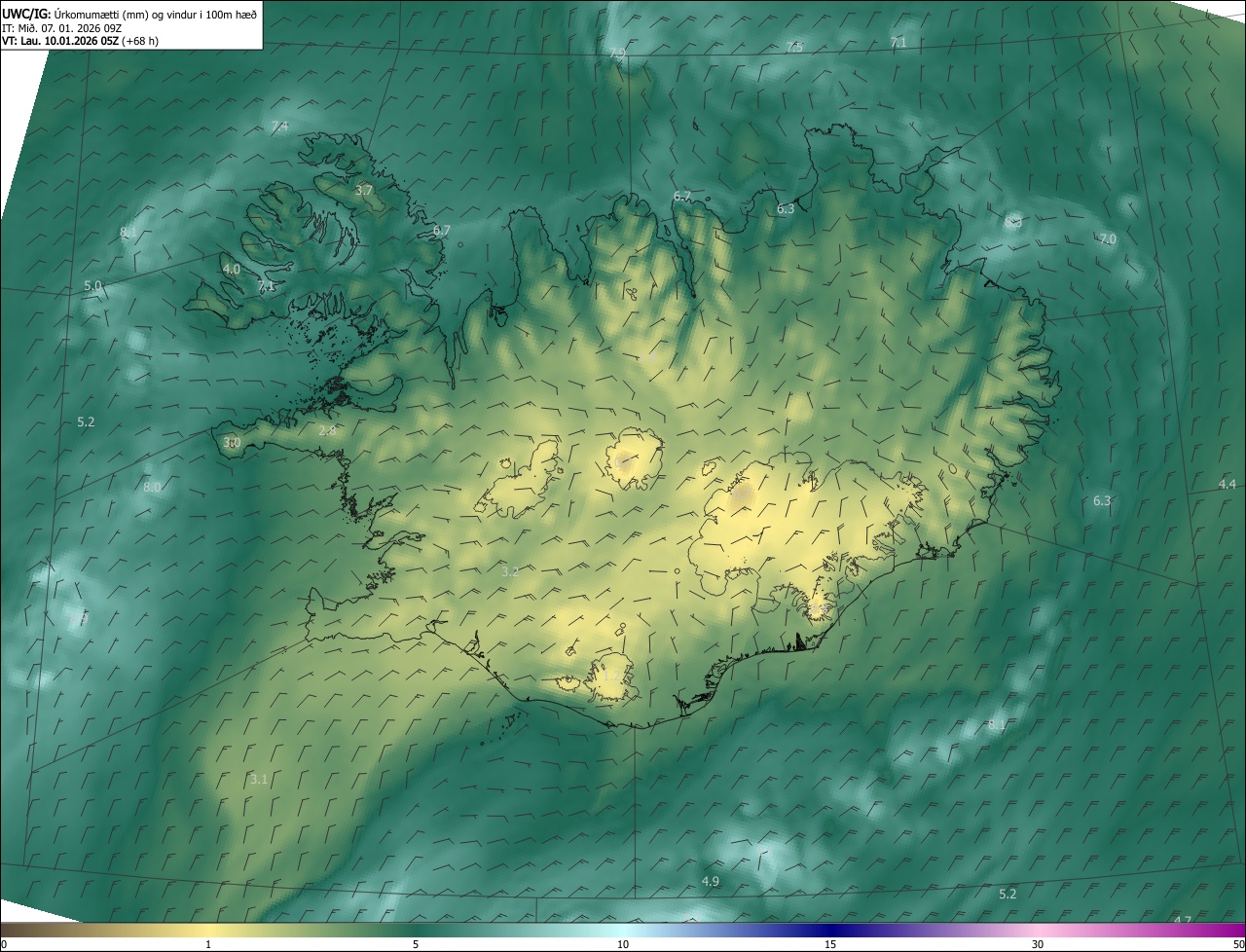Click the 3.2 value label on map

pyautogui.click(x=510, y=571)
